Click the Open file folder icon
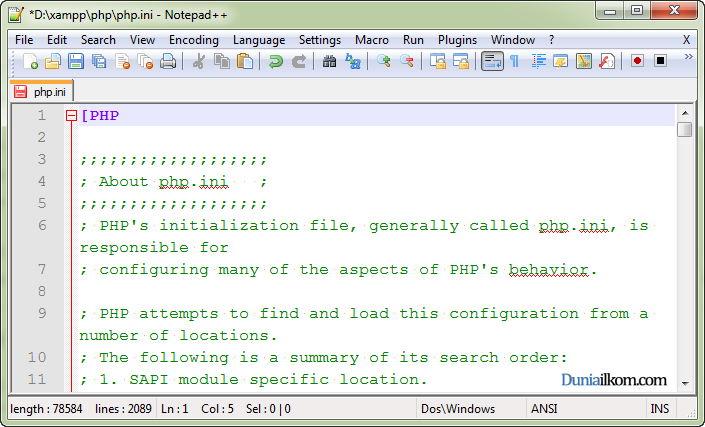 coord(53,61)
